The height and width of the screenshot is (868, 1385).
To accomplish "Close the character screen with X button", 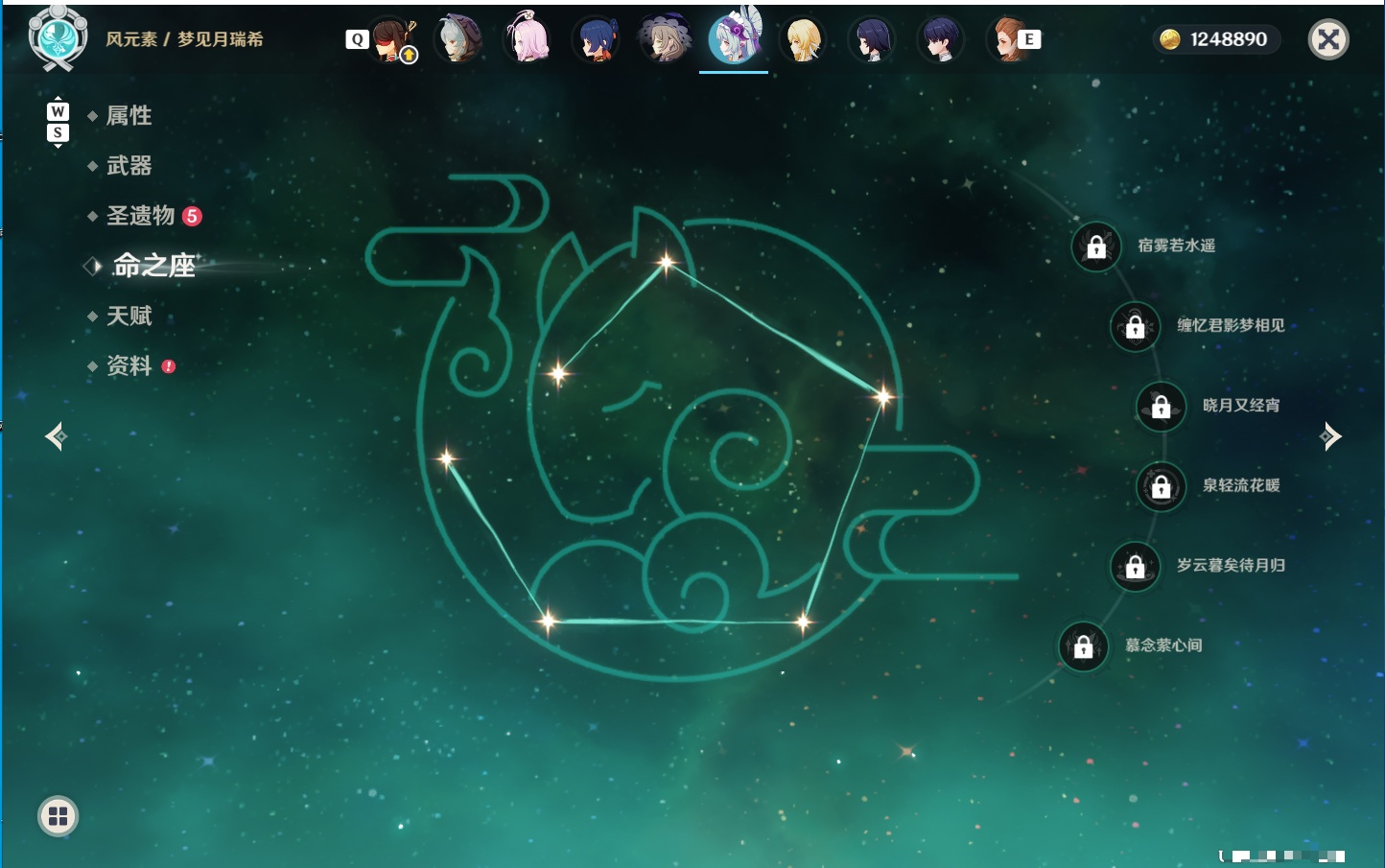I will (x=1328, y=39).
